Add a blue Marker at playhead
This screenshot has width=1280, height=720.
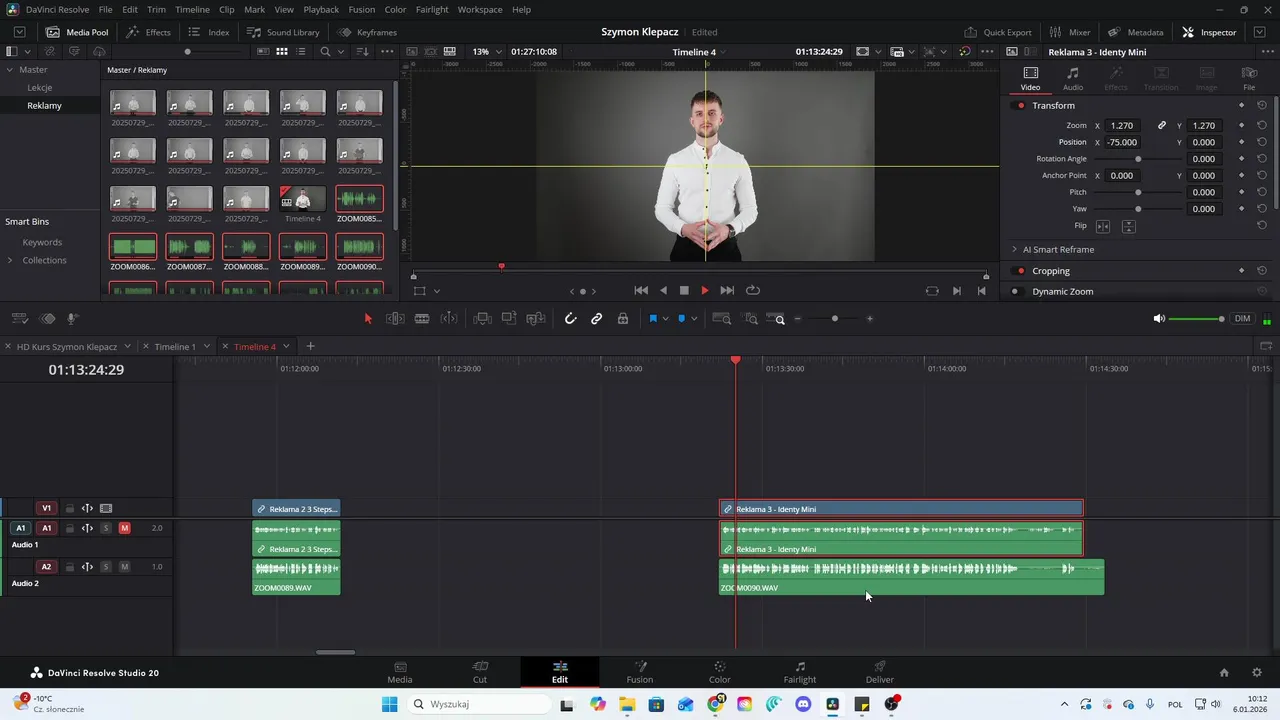point(682,319)
